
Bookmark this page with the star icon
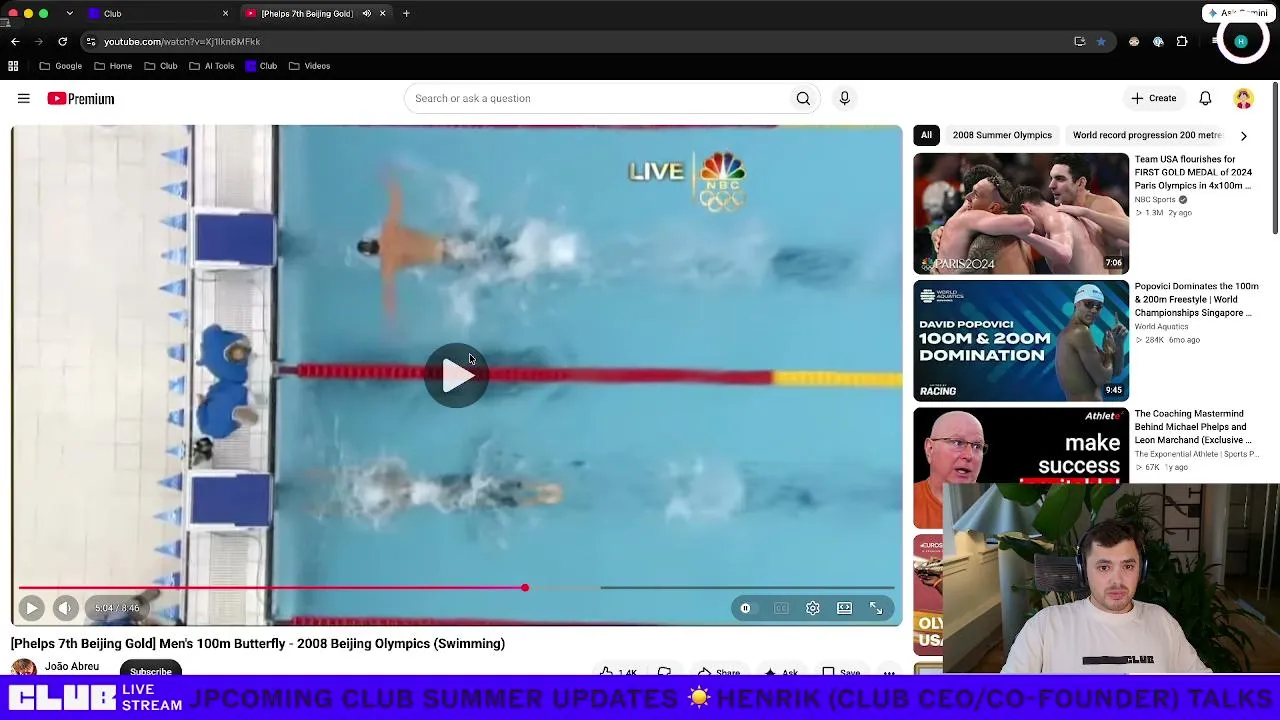tap(1101, 41)
